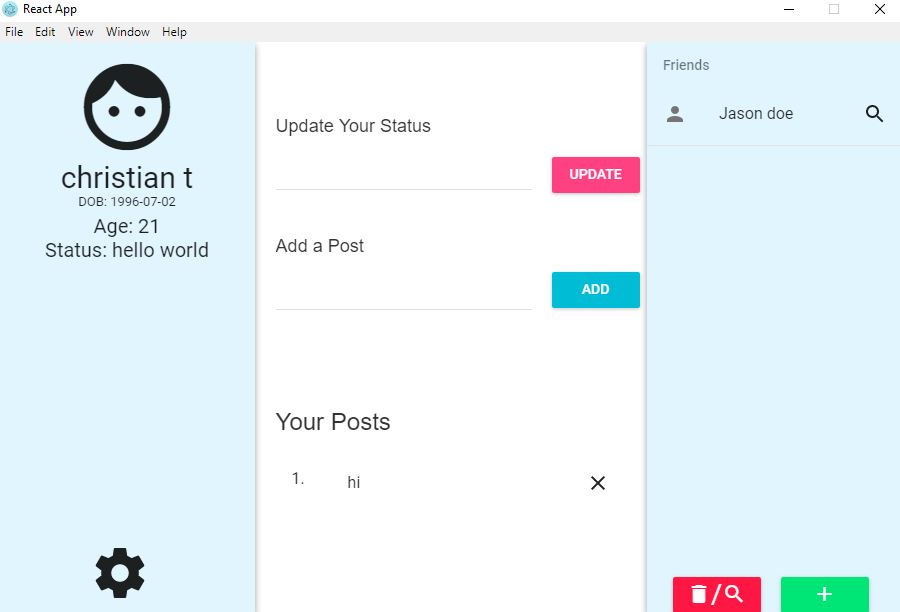Click the "Status: hello world" text
The height and width of the screenshot is (612, 900).
[x=127, y=250]
